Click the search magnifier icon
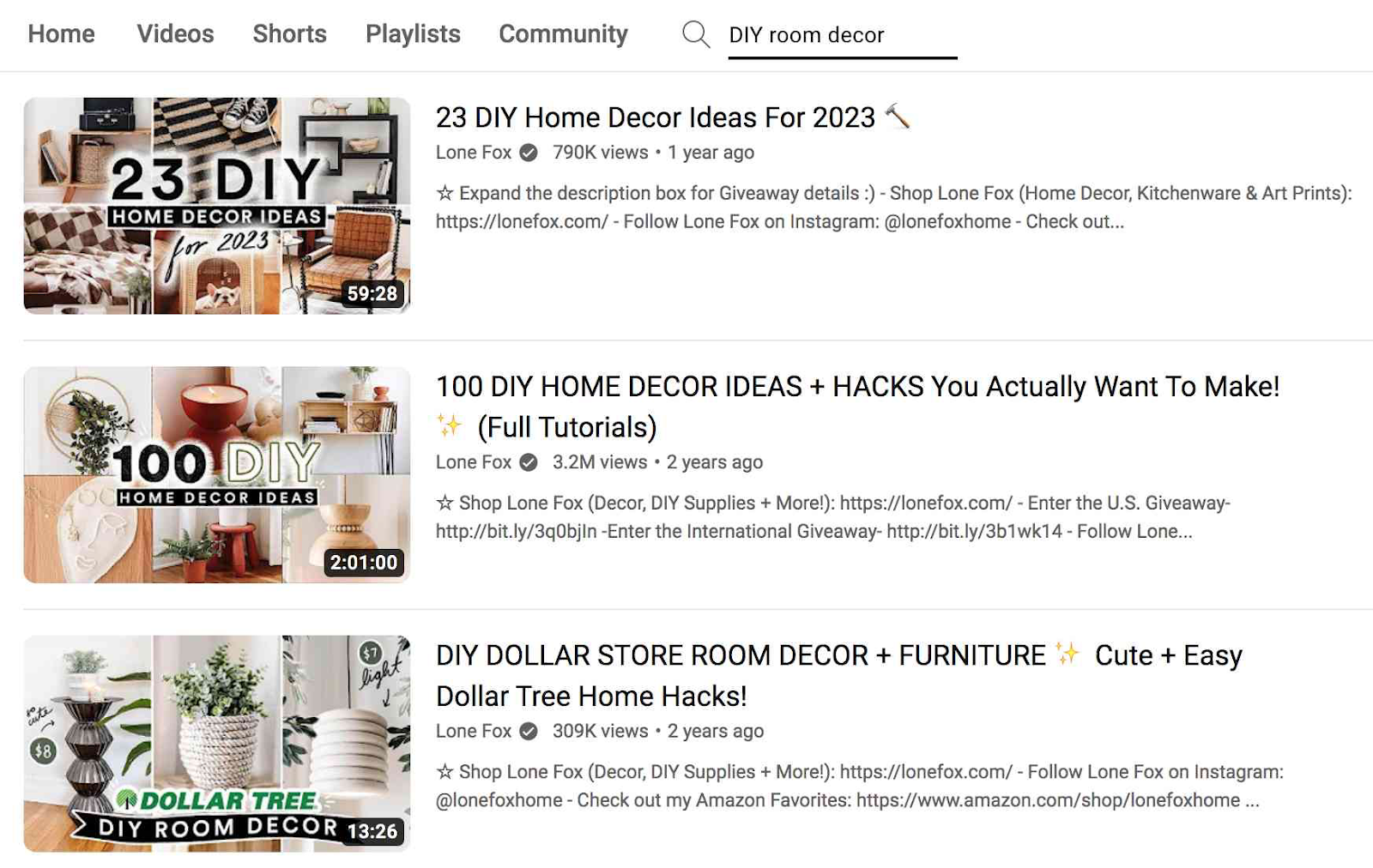Image resolution: width=1373 pixels, height=868 pixels. pos(695,35)
